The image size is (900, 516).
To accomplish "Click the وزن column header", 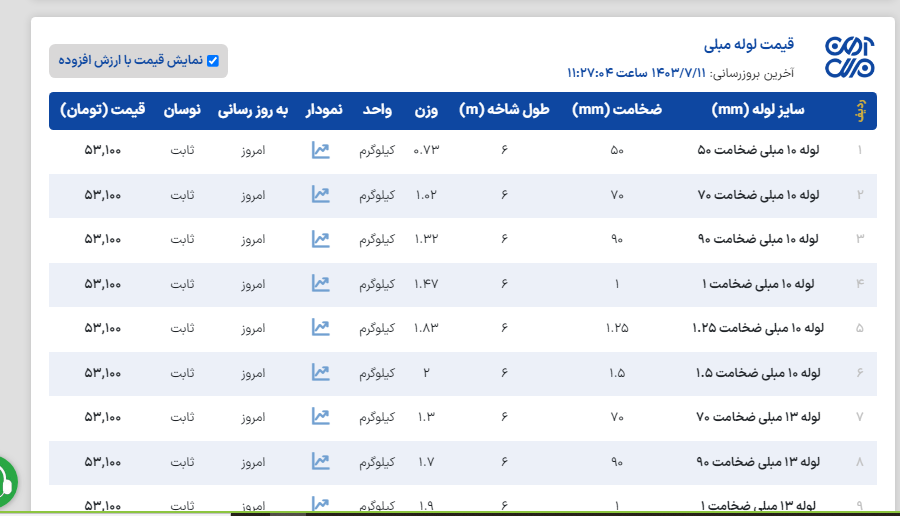I will click(x=427, y=110).
